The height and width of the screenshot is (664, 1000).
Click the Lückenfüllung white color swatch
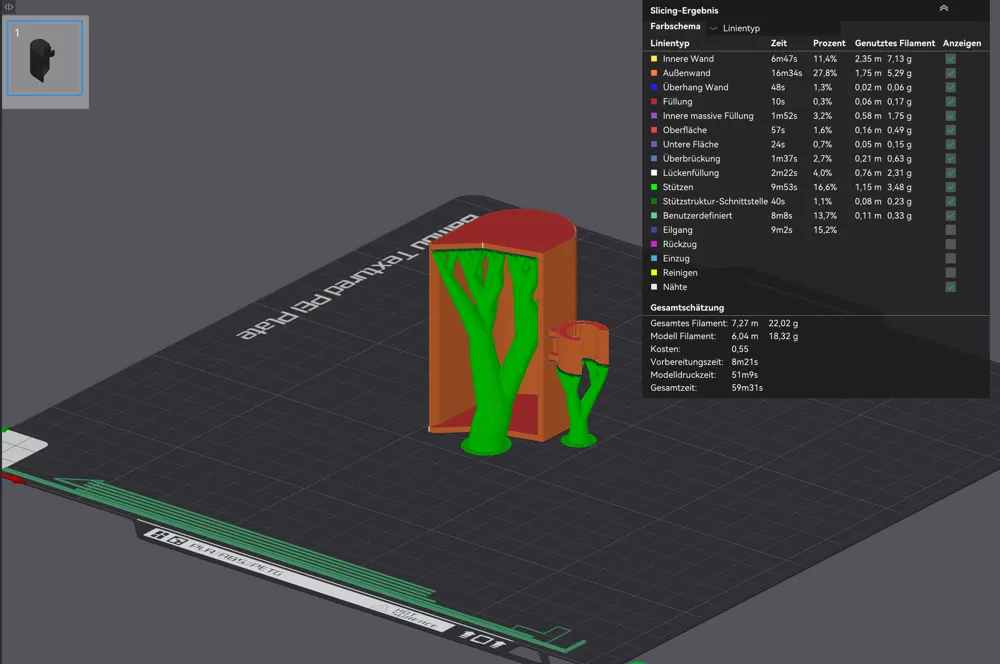(x=654, y=173)
